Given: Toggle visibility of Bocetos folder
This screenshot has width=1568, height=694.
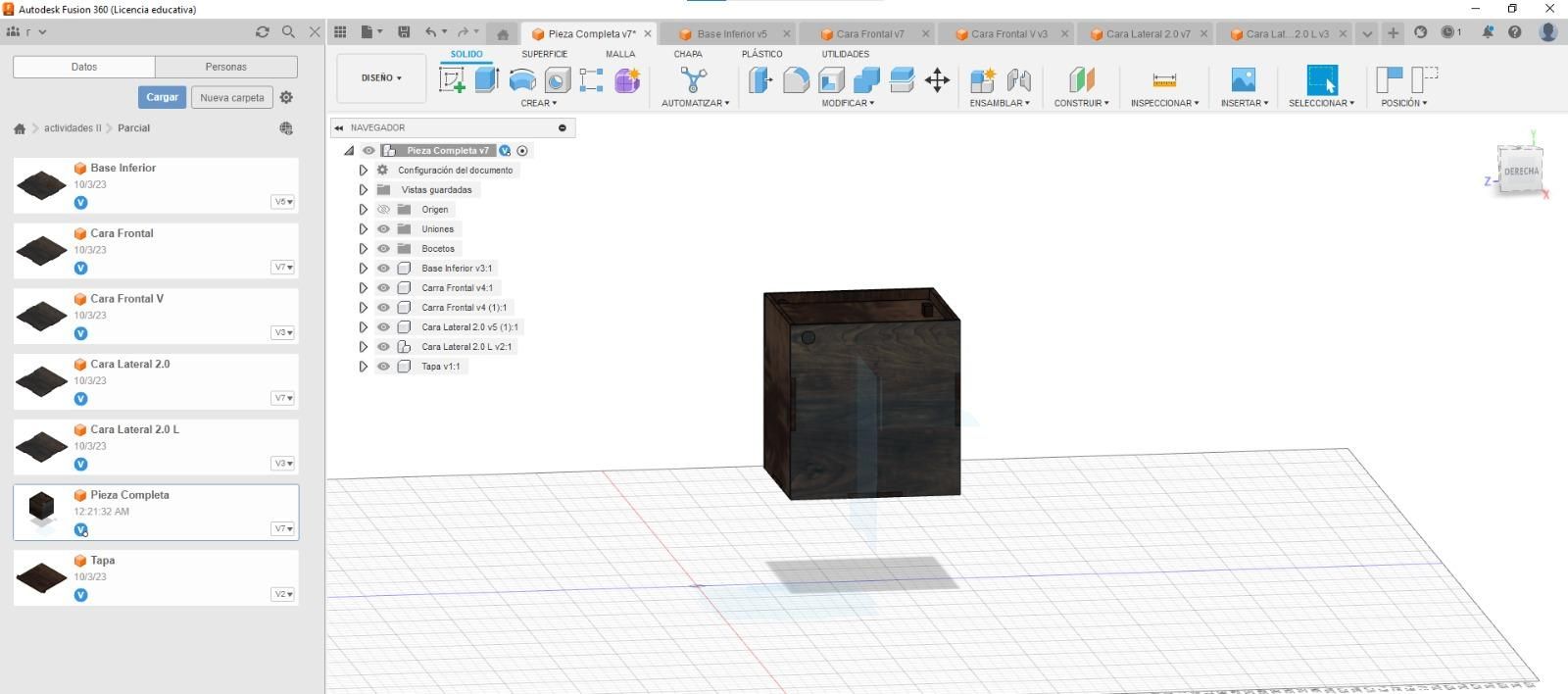Looking at the screenshot, I should [x=383, y=248].
